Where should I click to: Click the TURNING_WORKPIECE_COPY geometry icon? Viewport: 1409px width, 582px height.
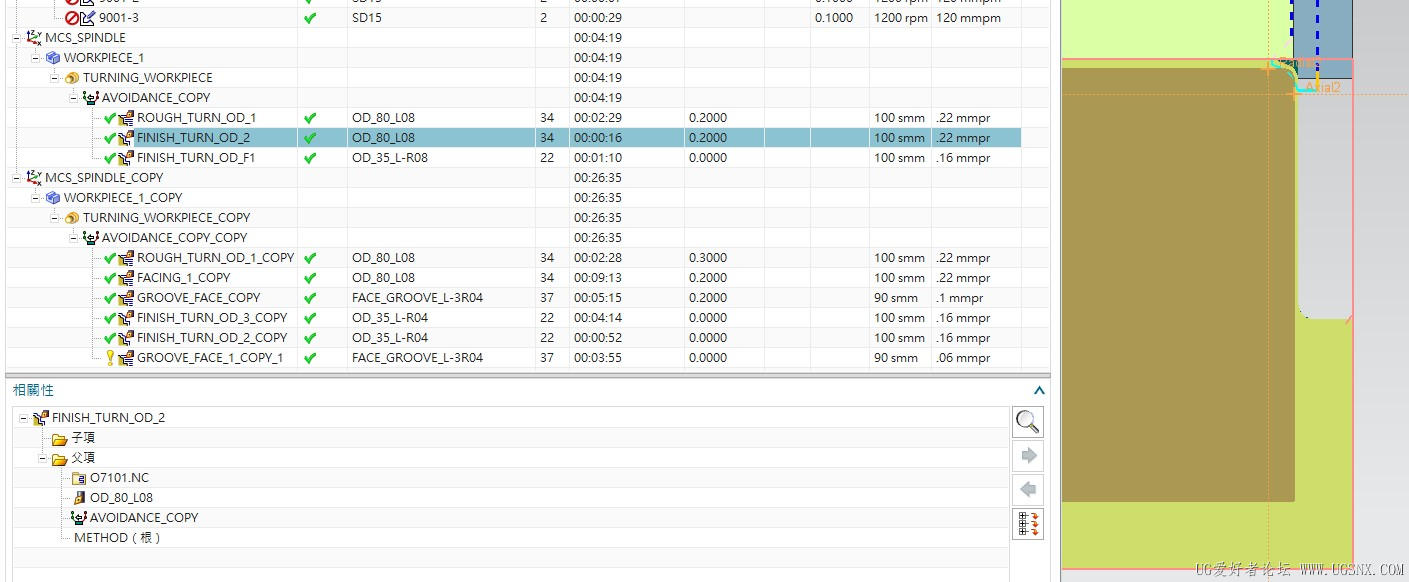tap(72, 217)
